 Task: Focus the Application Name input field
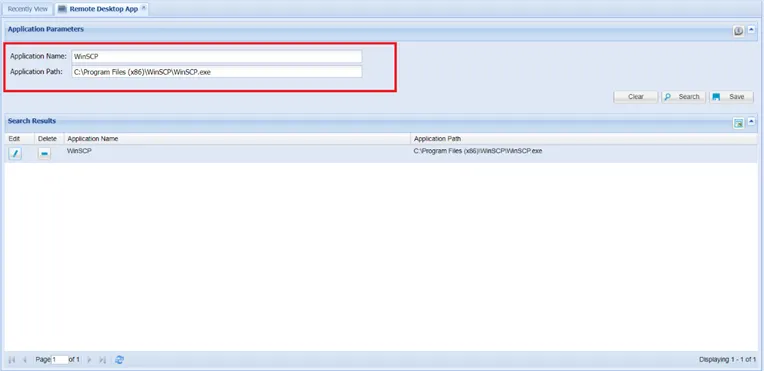pyautogui.click(x=217, y=57)
